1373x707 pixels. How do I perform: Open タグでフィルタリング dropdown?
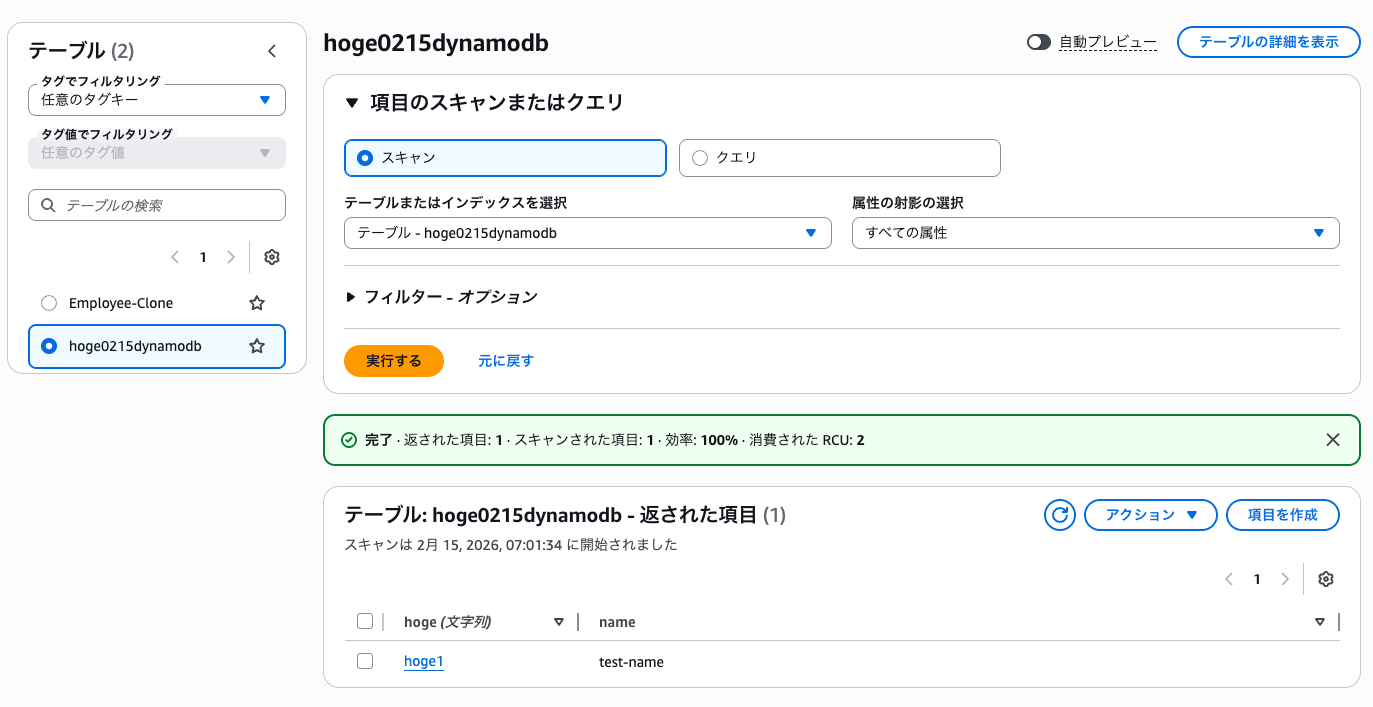(x=157, y=100)
